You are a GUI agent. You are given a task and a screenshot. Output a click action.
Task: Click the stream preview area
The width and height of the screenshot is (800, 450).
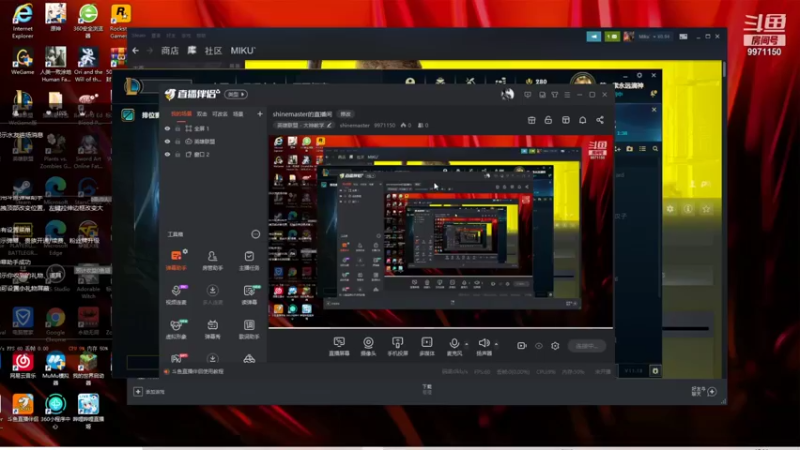coord(441,231)
